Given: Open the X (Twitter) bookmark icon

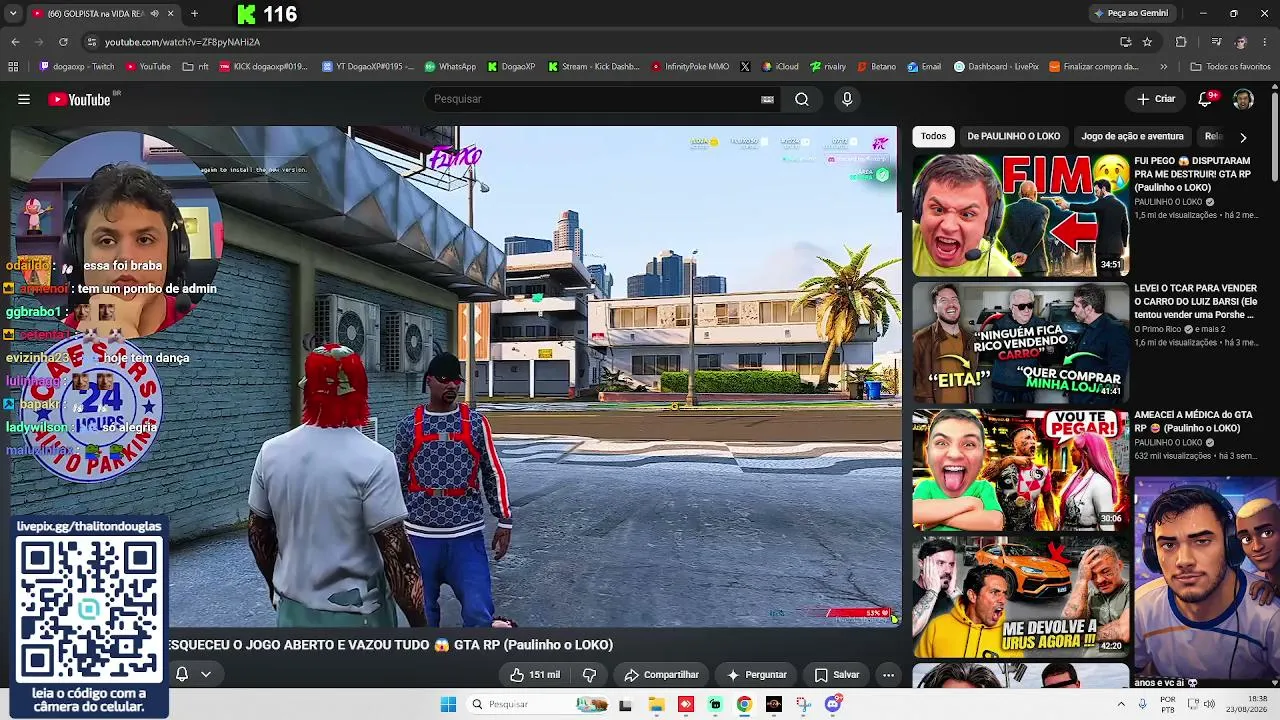Looking at the screenshot, I should 745,67.
